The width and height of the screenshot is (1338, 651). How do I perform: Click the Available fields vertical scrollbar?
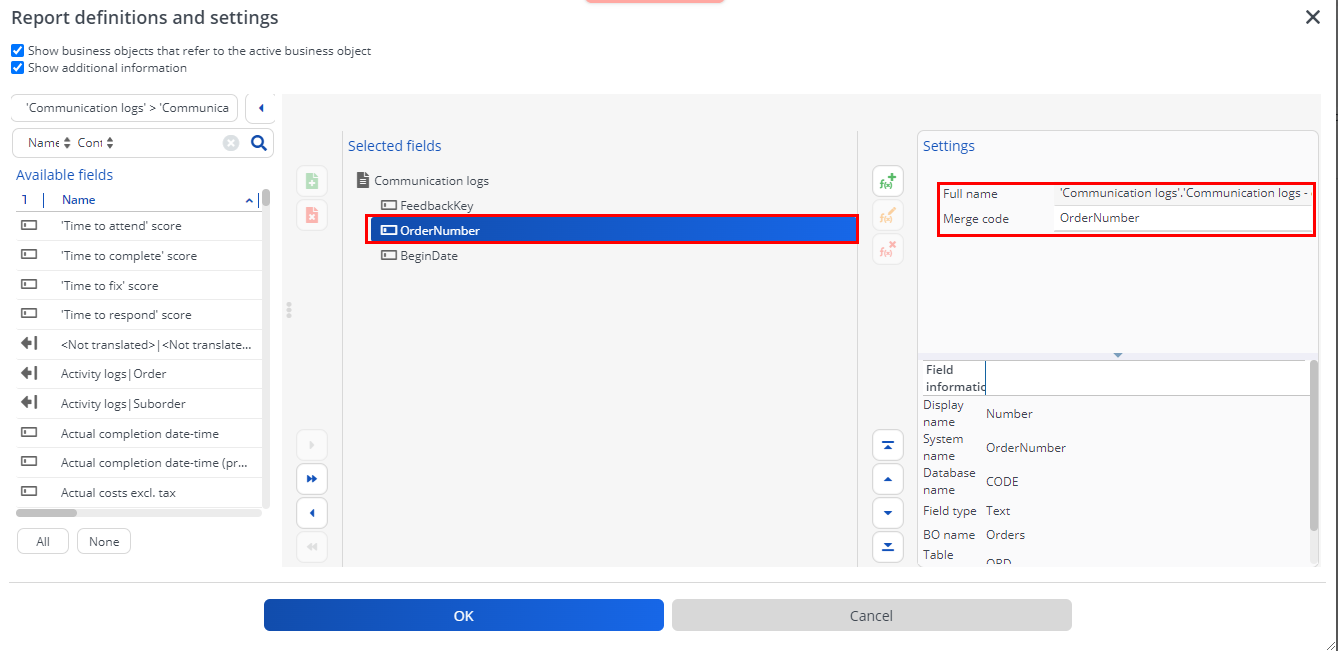[265, 197]
